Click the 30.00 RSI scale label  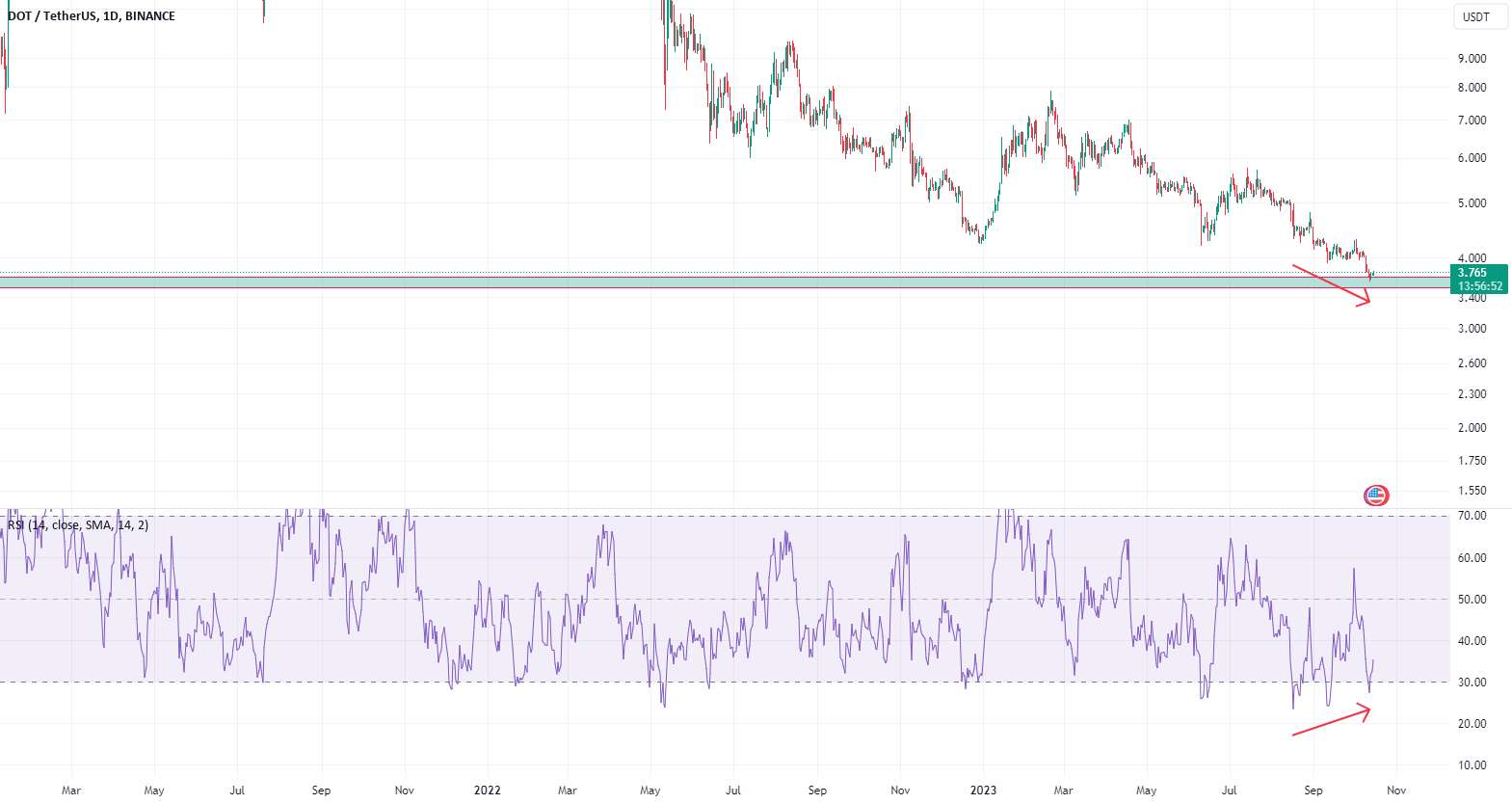pos(1472,683)
